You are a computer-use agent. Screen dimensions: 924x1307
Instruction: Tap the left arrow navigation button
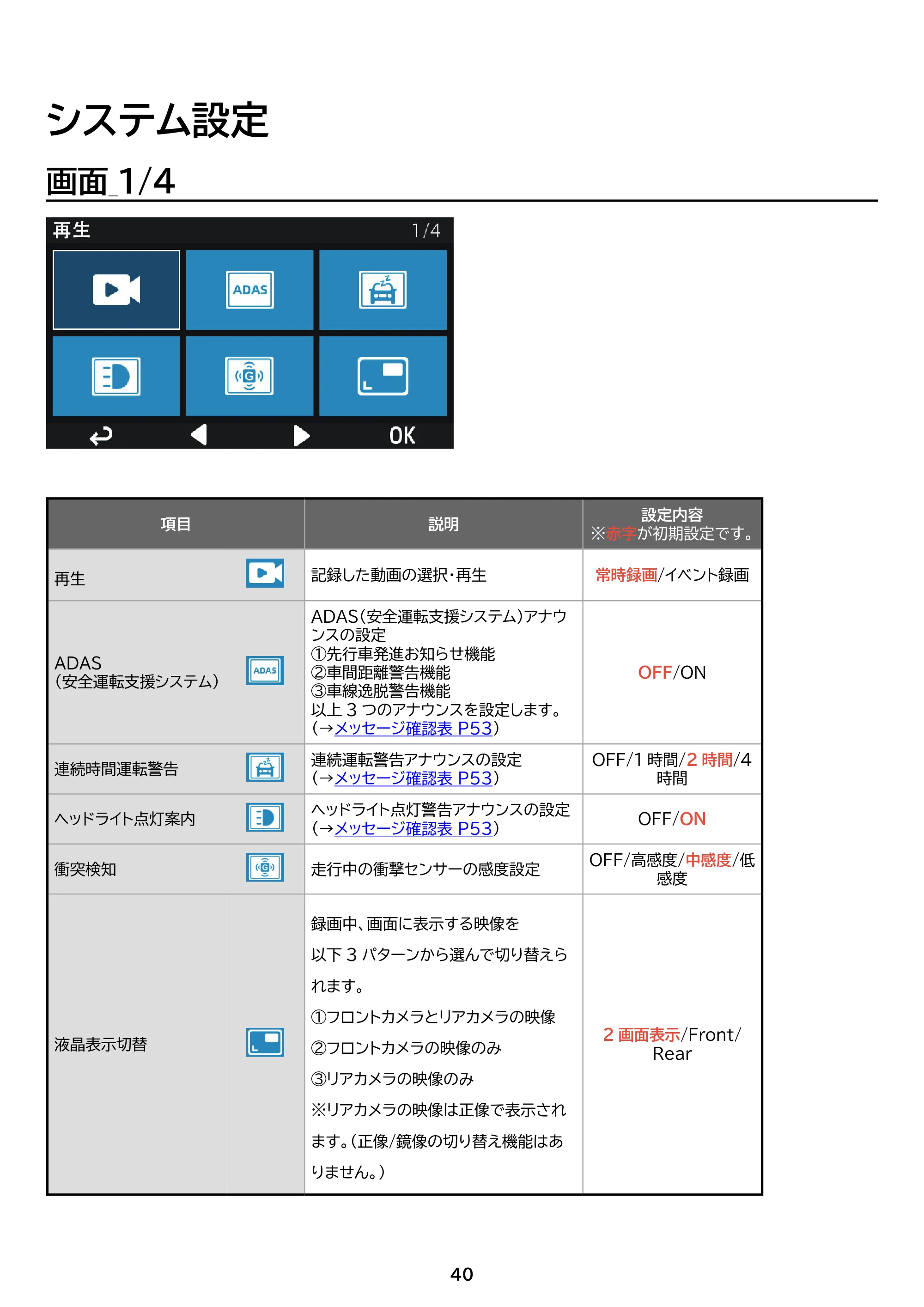[198, 436]
